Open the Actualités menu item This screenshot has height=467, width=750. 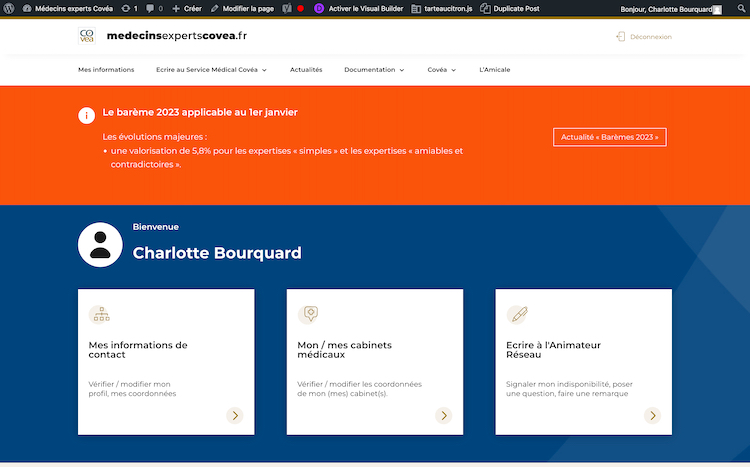pyautogui.click(x=306, y=70)
